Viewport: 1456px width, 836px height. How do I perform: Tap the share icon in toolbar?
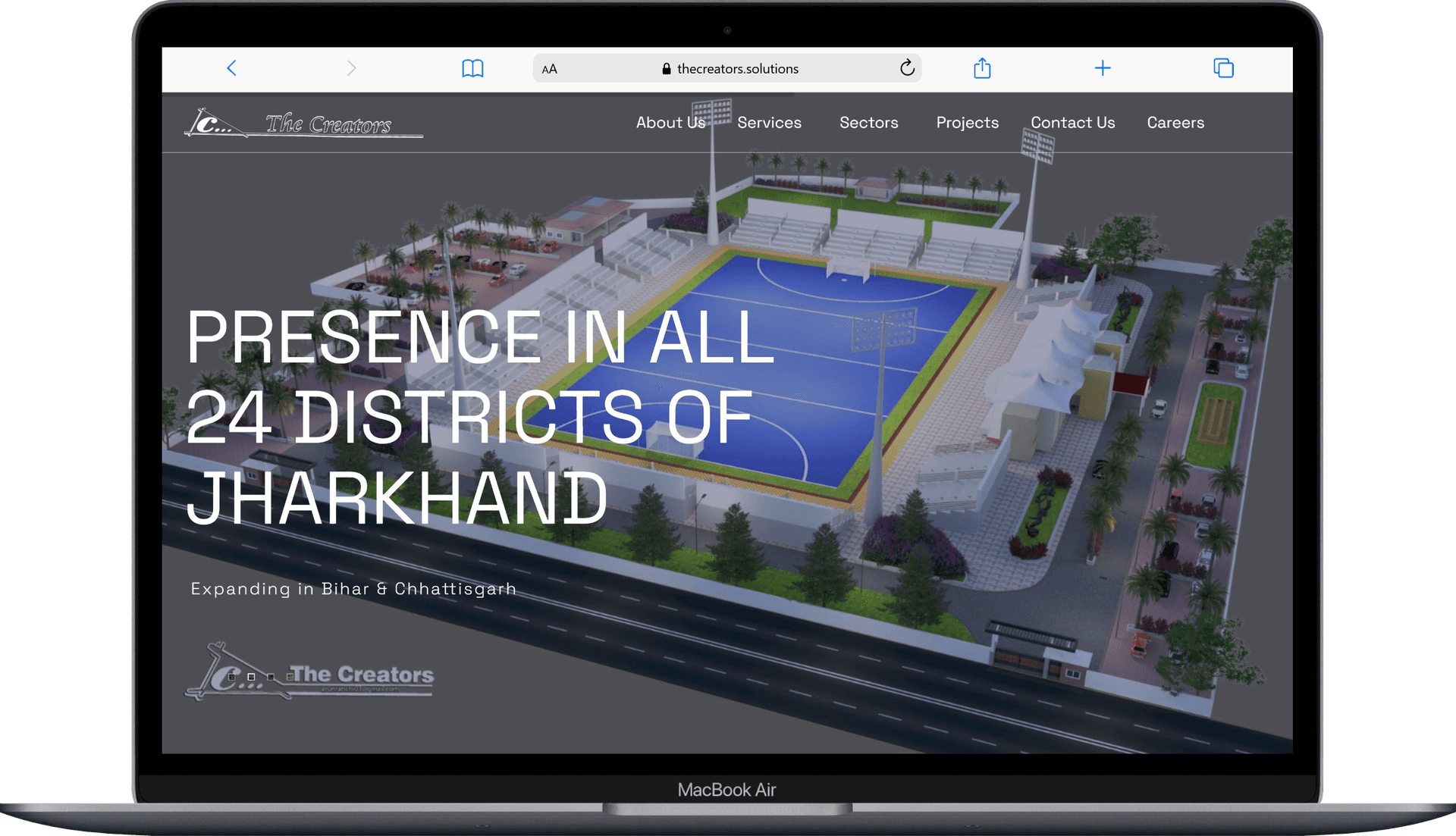[982, 68]
